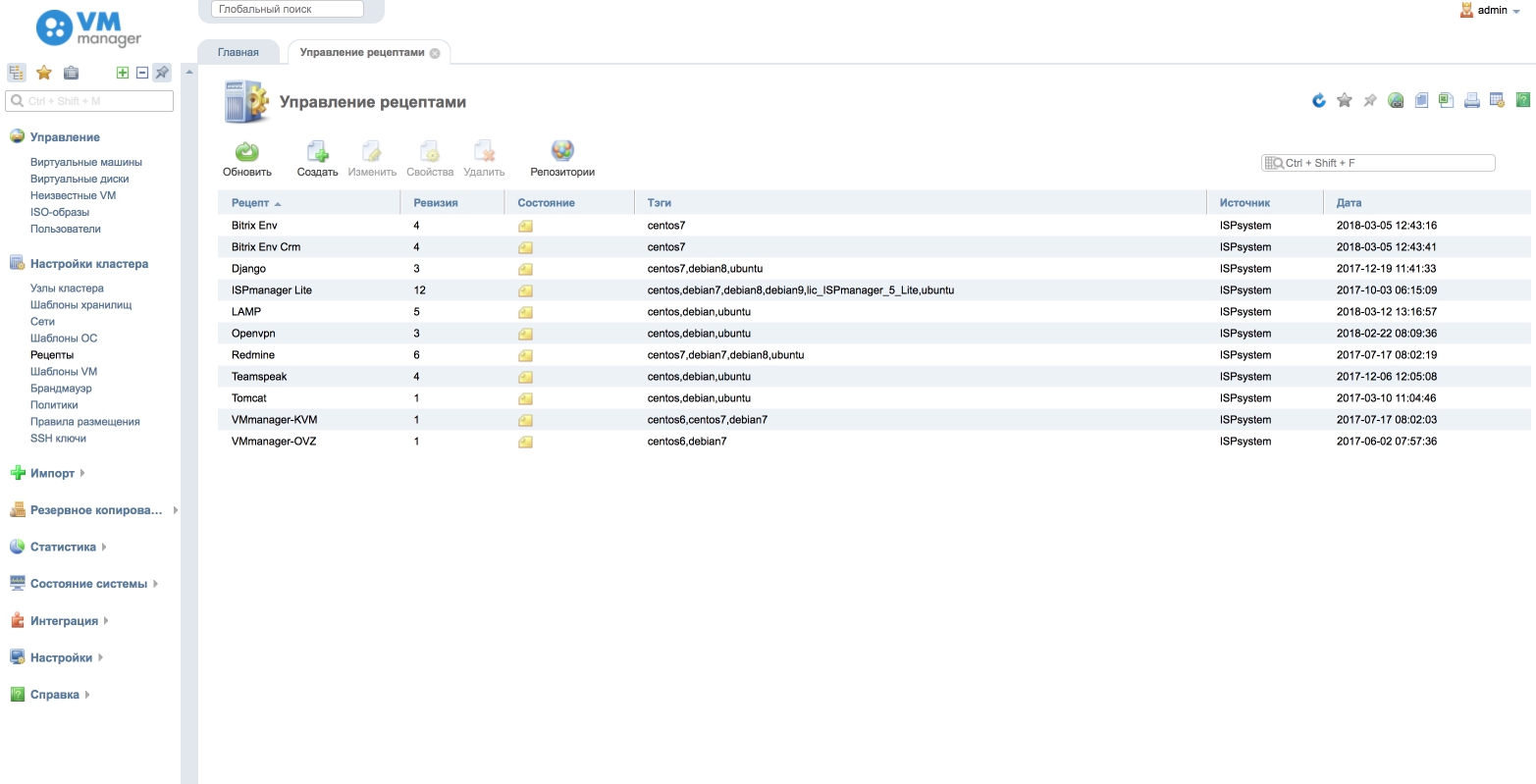This screenshot has height=784, width=1536.
Task: Toggle the tree view icon in sidebar
Action: tap(17, 73)
